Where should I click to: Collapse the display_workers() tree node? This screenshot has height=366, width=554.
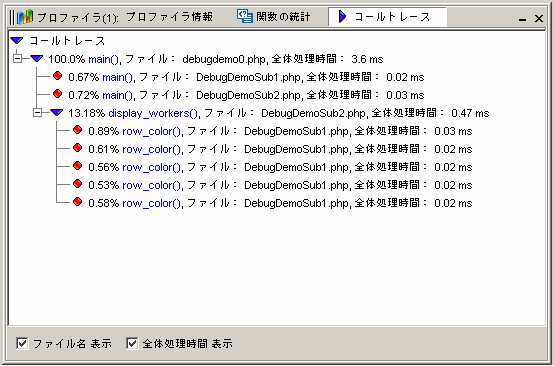pos(37,113)
